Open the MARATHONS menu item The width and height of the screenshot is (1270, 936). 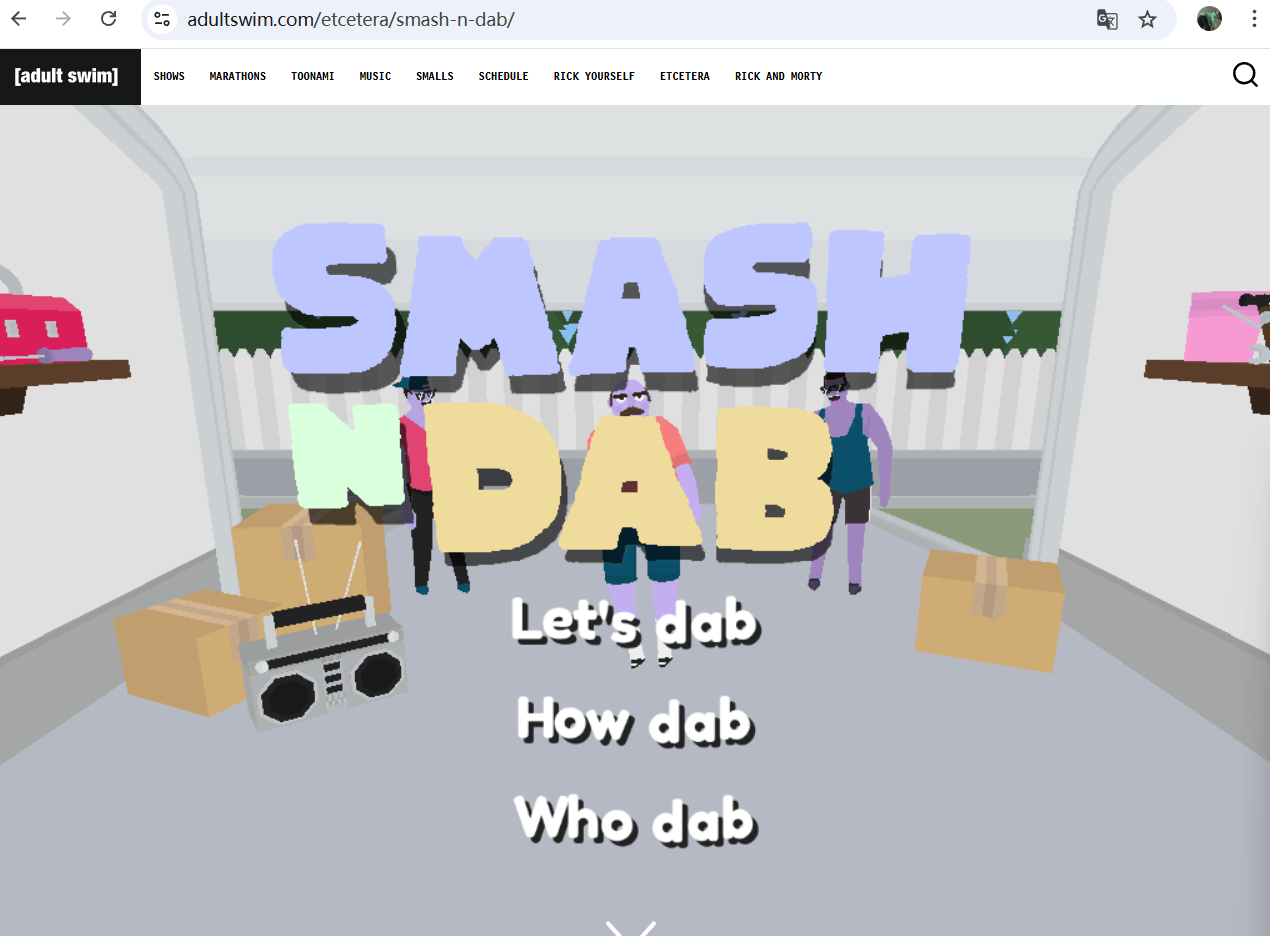[238, 76]
